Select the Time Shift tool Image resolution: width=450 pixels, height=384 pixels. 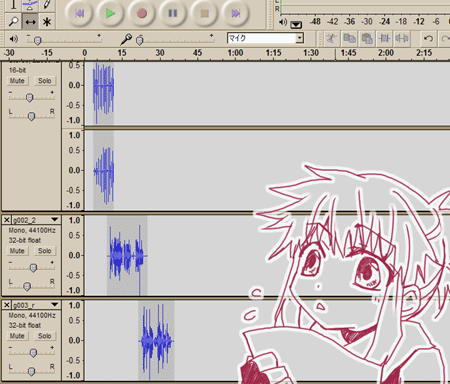(30, 22)
